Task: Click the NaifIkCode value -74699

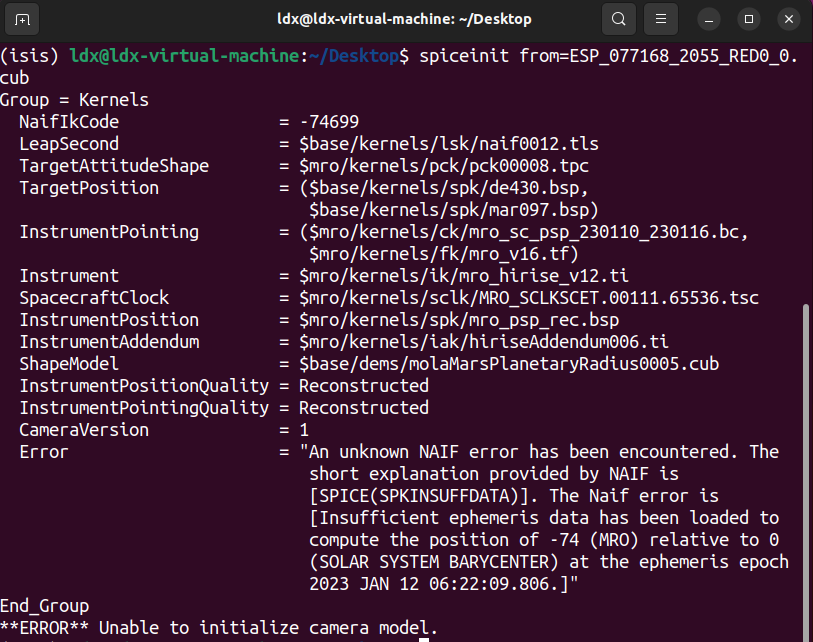Action: (332, 121)
